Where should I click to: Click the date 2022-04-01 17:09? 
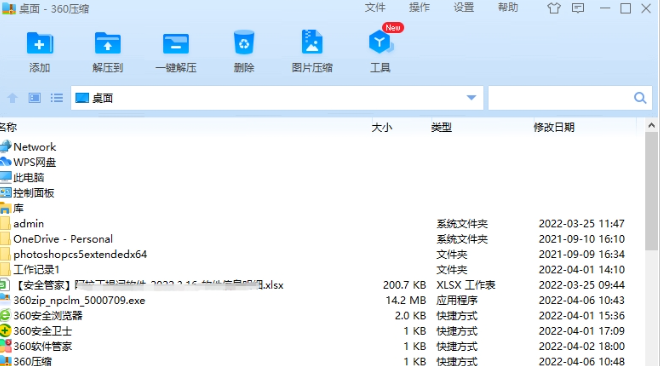pyautogui.click(x=582, y=331)
